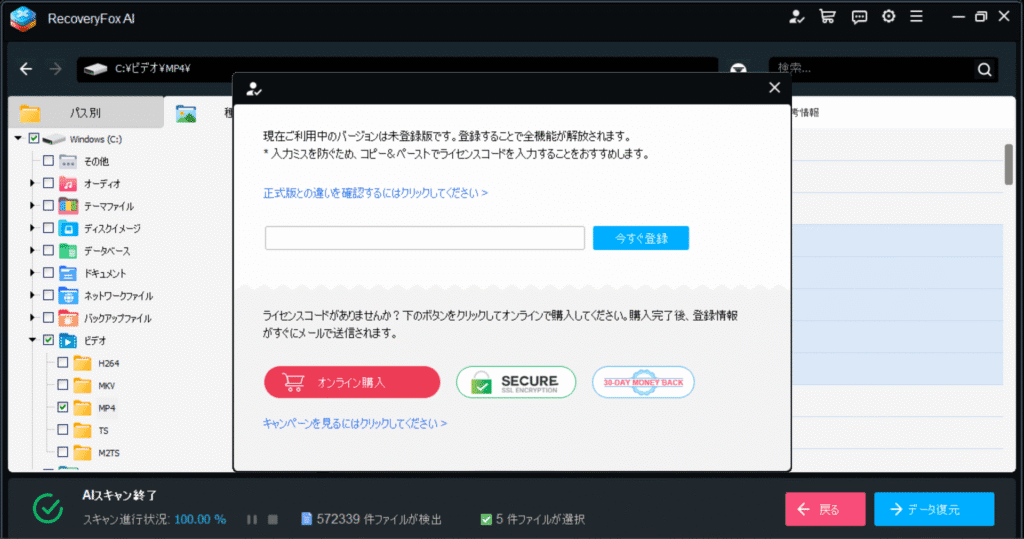Check the ディスクイメージ checkbox
The height and width of the screenshot is (539, 1024).
(x=48, y=228)
